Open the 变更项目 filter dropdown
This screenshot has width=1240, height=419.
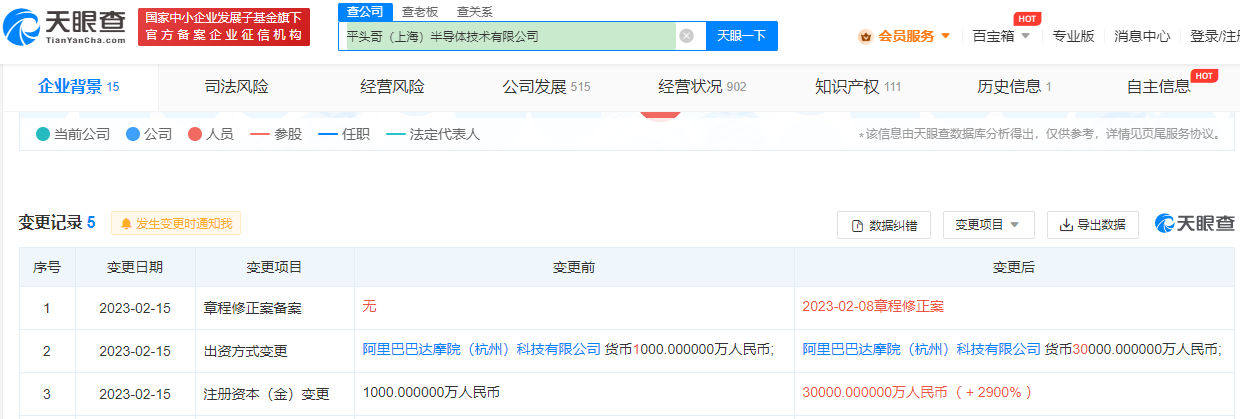pos(988,225)
